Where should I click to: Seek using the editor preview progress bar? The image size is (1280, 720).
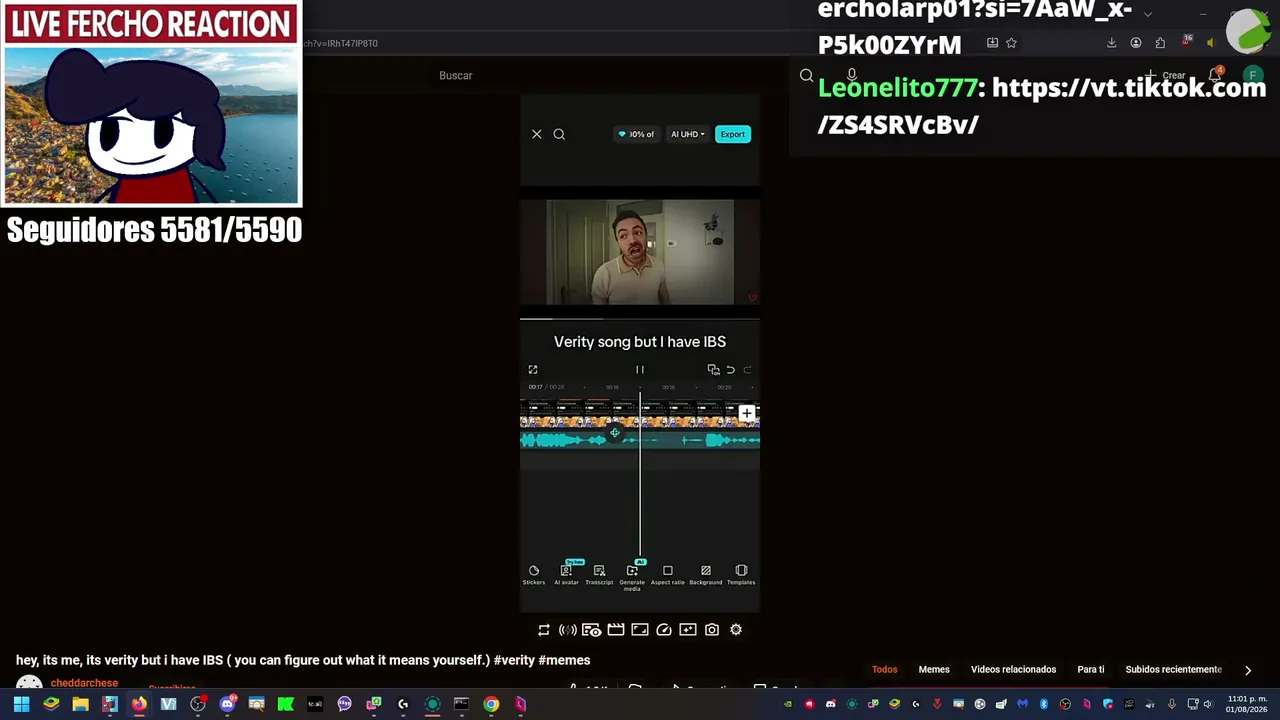coord(640,319)
